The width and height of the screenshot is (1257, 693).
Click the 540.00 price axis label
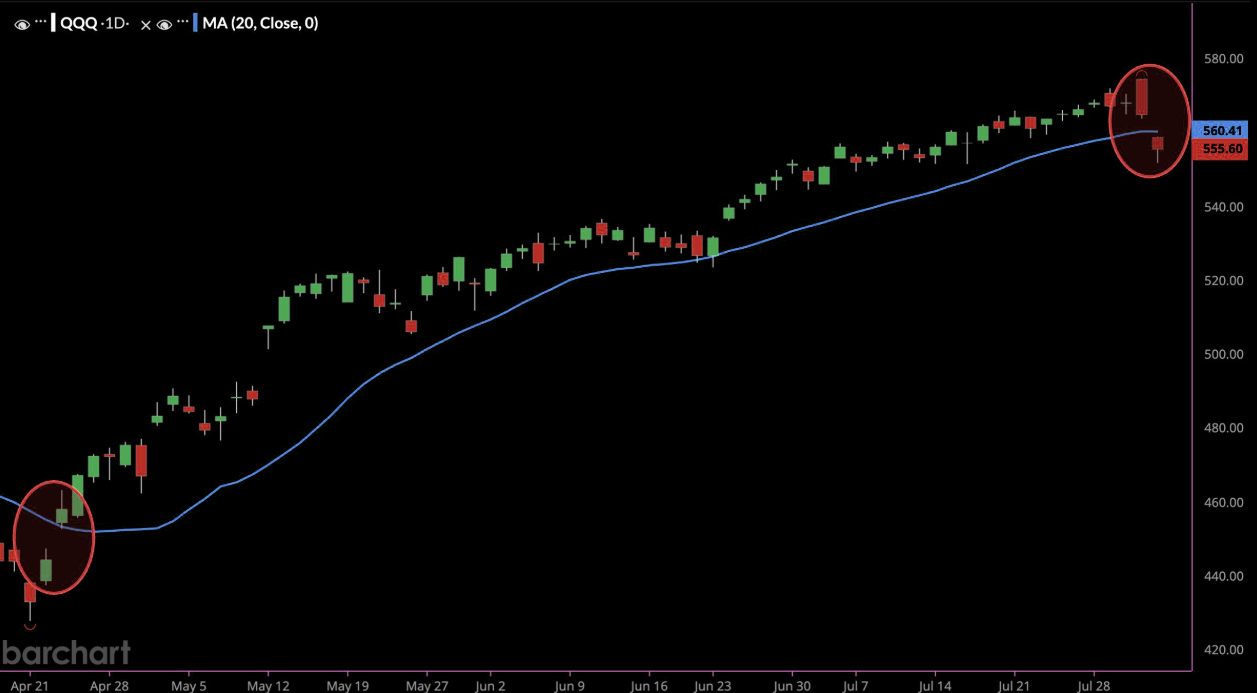click(x=1223, y=207)
